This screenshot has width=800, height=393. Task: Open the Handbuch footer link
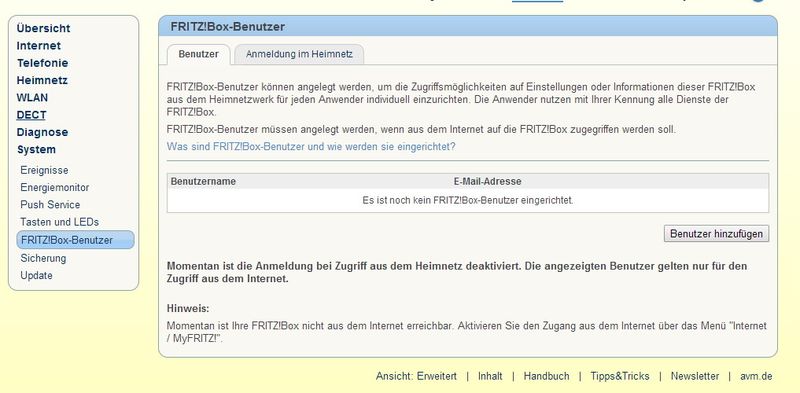[x=546, y=376]
